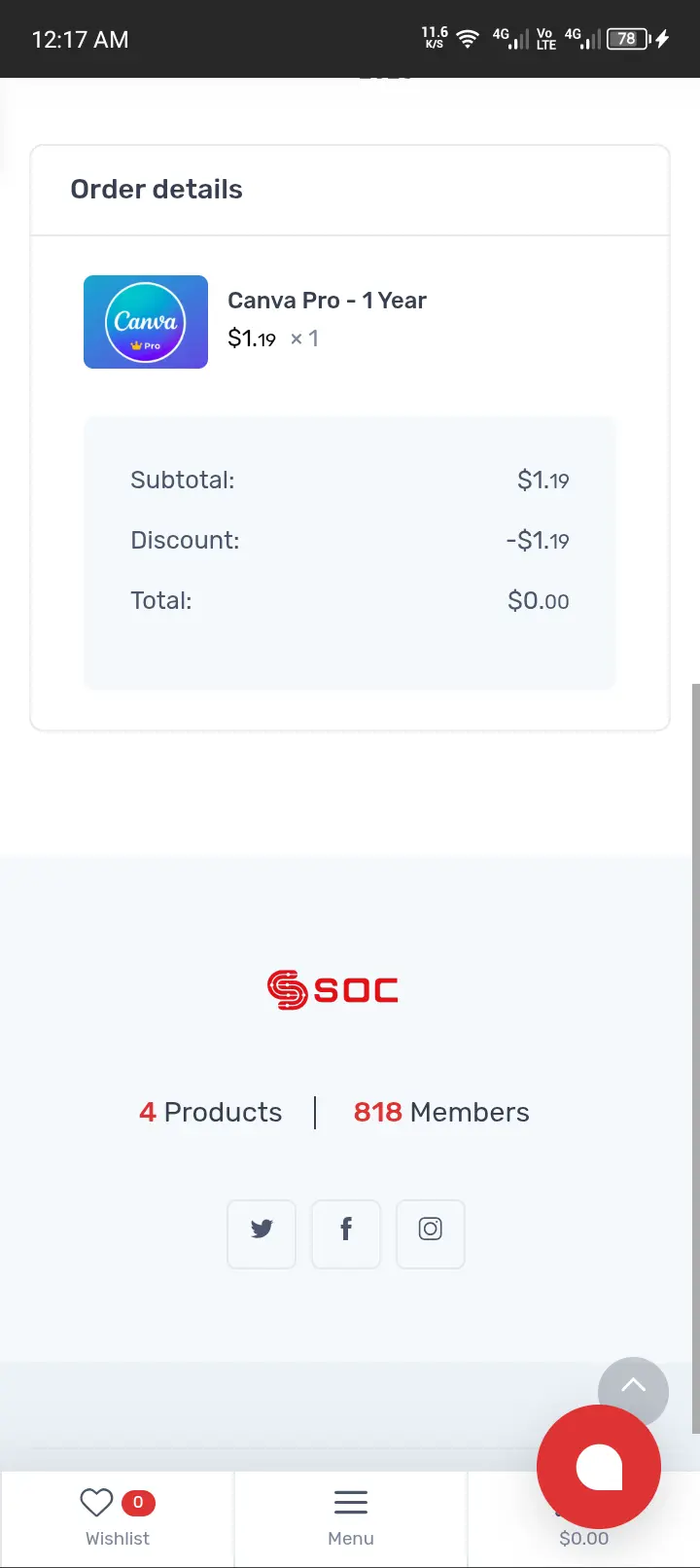Tap the red wishlist count badge
700x1568 pixels.
tap(138, 1503)
